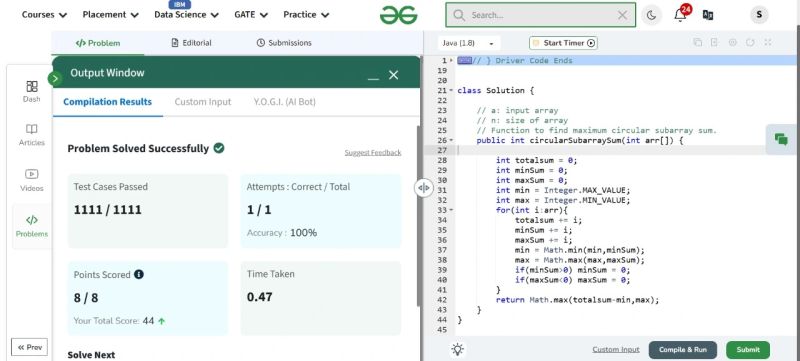Open the Videos sidebar icon

point(32,180)
